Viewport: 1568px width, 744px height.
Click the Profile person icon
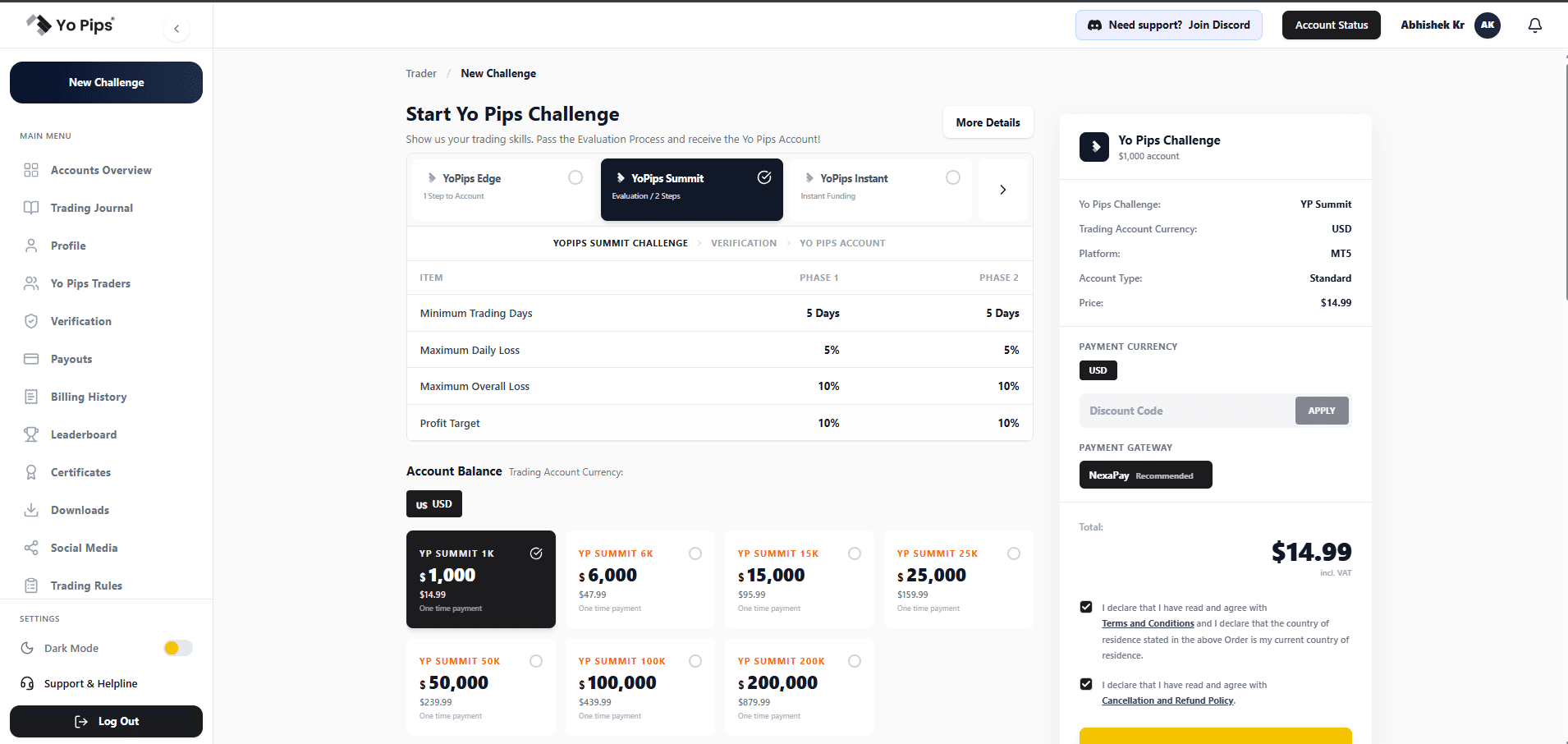coord(31,246)
